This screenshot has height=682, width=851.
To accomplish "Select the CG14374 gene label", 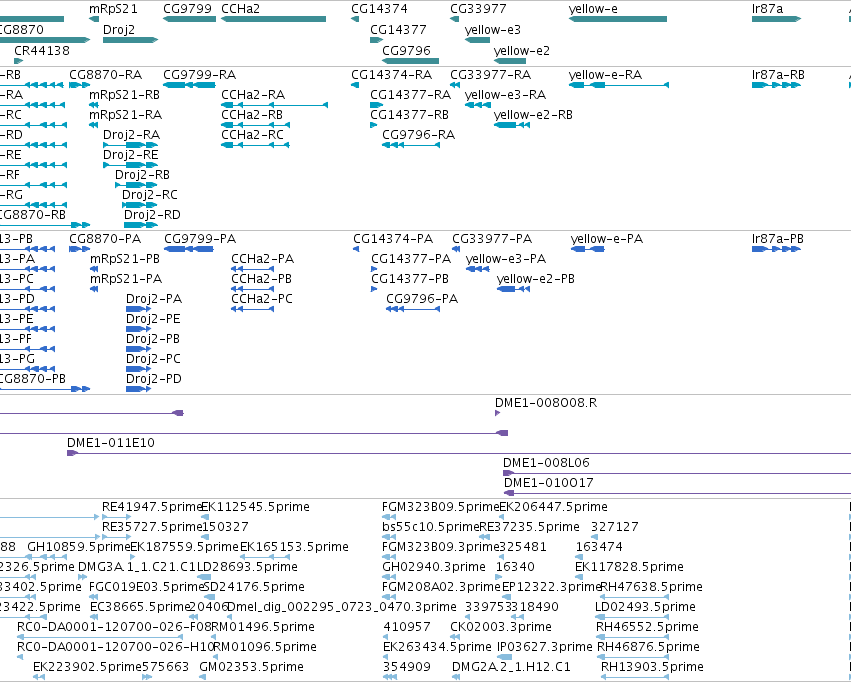I will (x=379, y=9).
